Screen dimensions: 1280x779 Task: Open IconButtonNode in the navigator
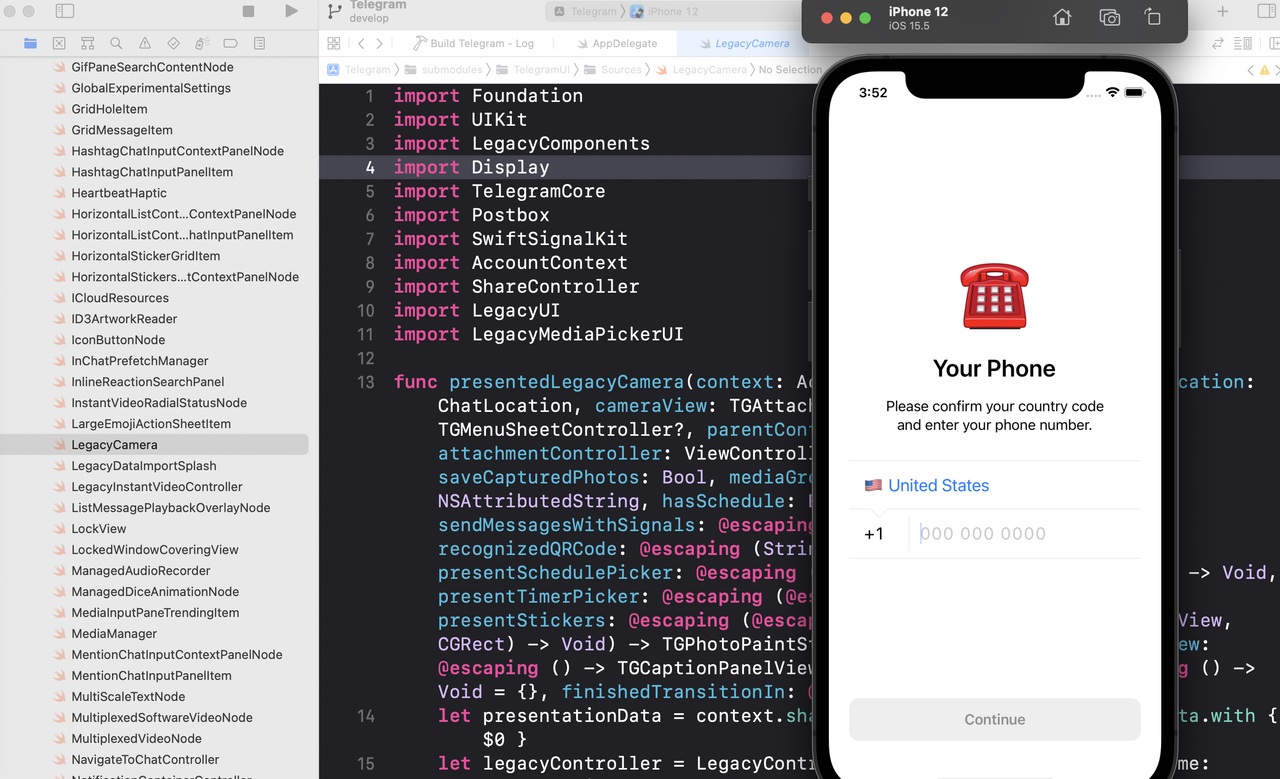[118, 340]
